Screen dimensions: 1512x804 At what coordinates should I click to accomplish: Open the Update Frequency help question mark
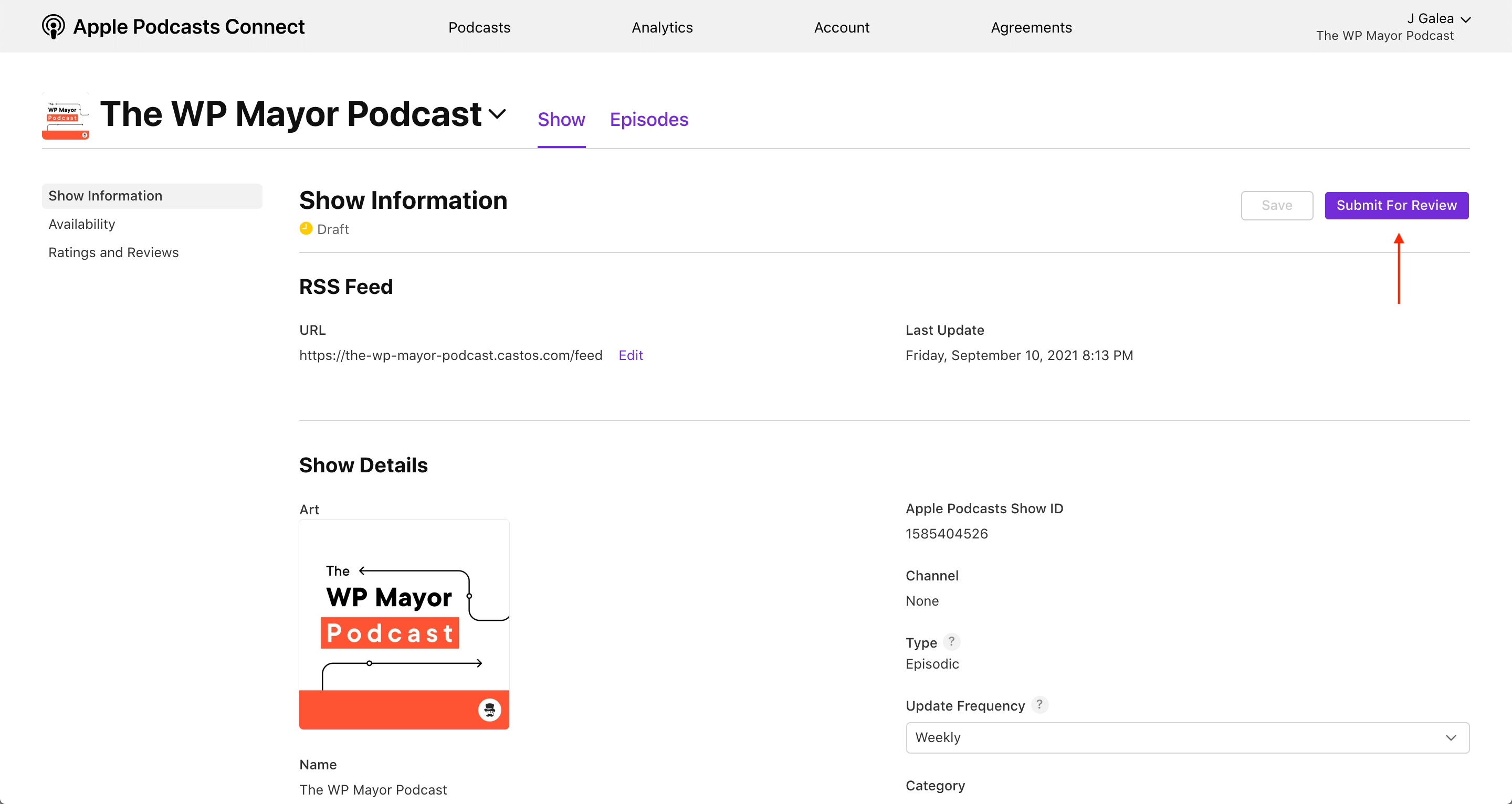(x=1039, y=704)
